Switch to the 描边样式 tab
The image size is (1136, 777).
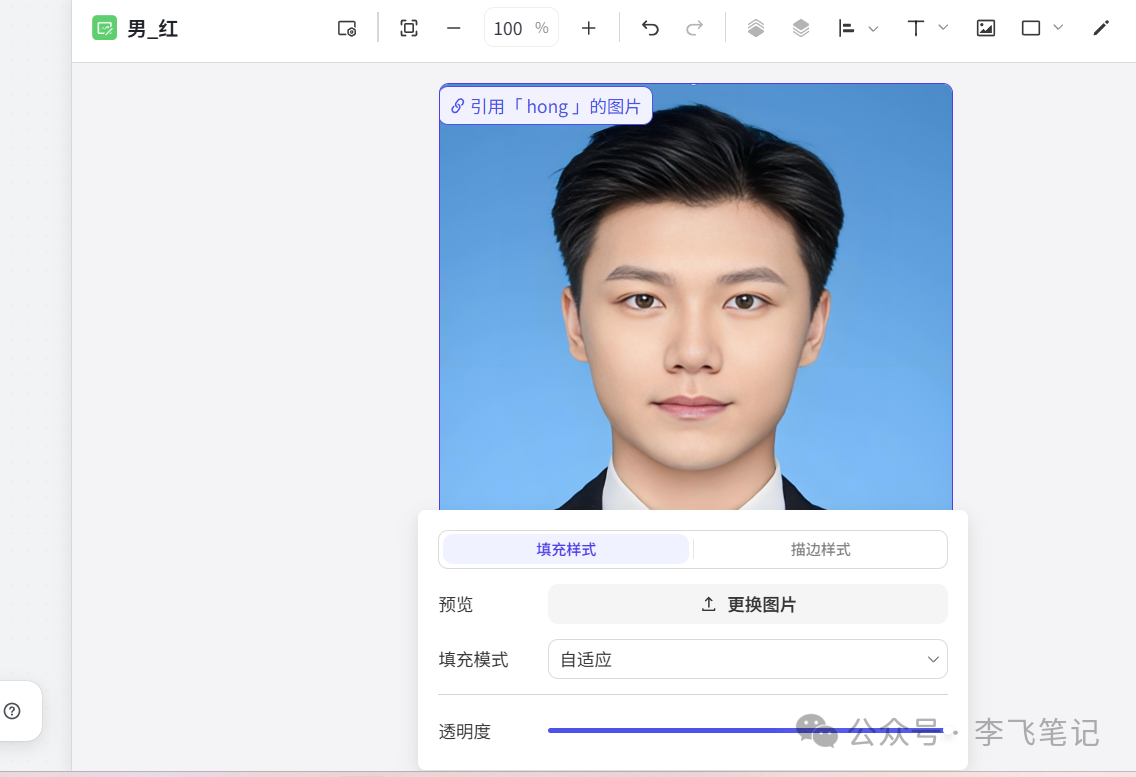pos(819,549)
